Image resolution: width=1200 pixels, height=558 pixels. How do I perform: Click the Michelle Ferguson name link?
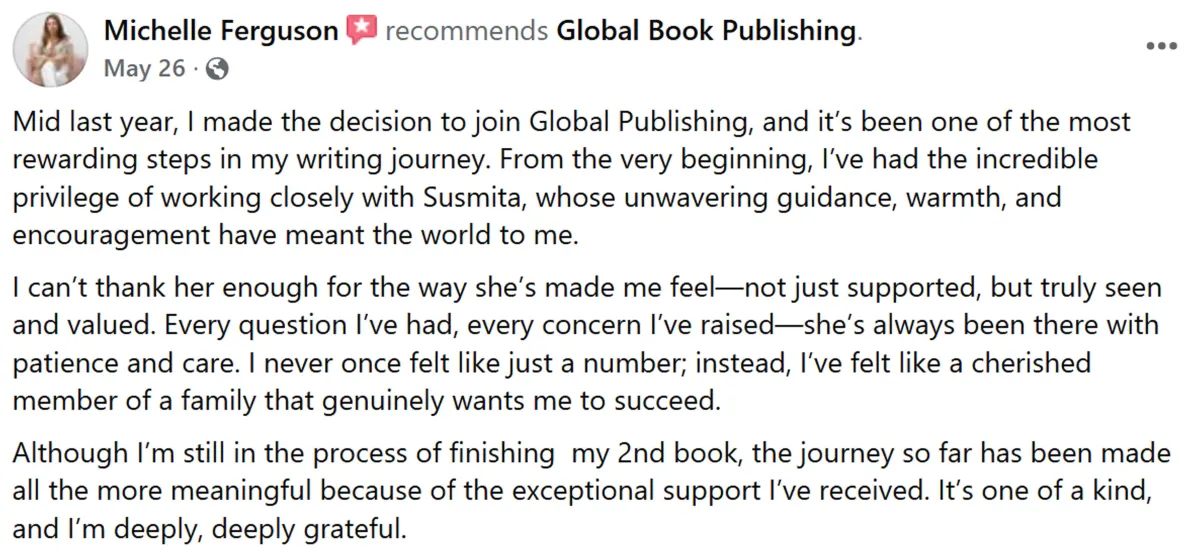click(221, 32)
